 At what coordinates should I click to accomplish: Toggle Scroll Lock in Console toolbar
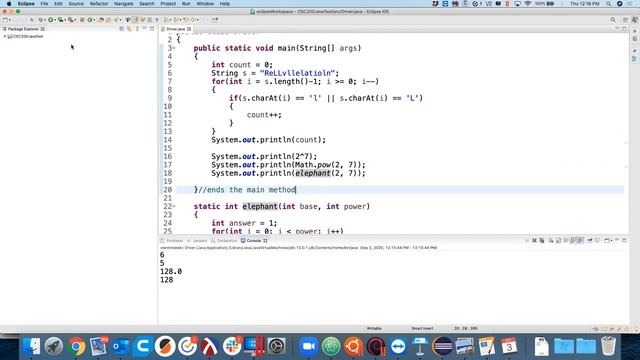[x=558, y=241]
